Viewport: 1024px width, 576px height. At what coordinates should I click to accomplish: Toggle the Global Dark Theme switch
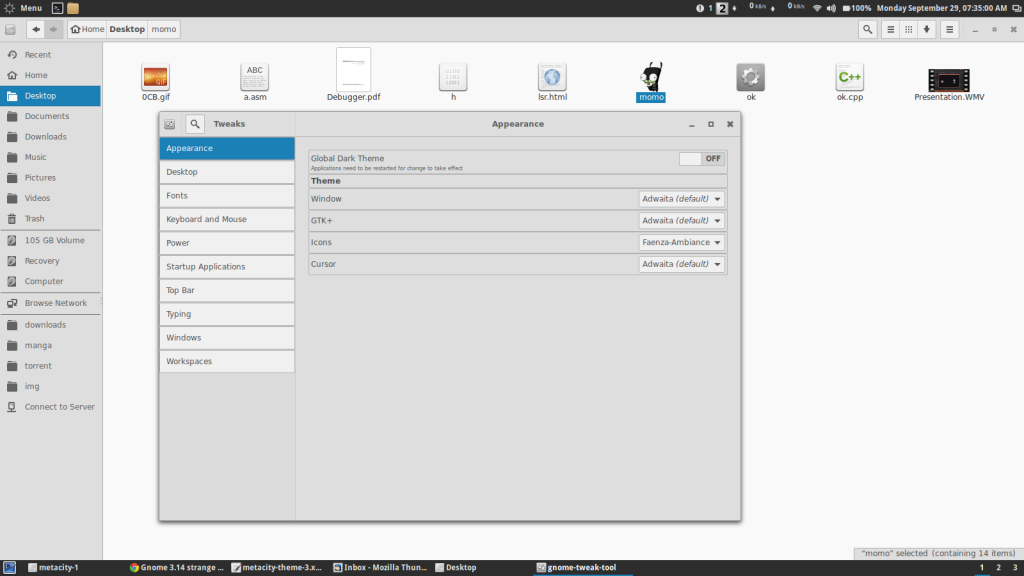point(702,158)
